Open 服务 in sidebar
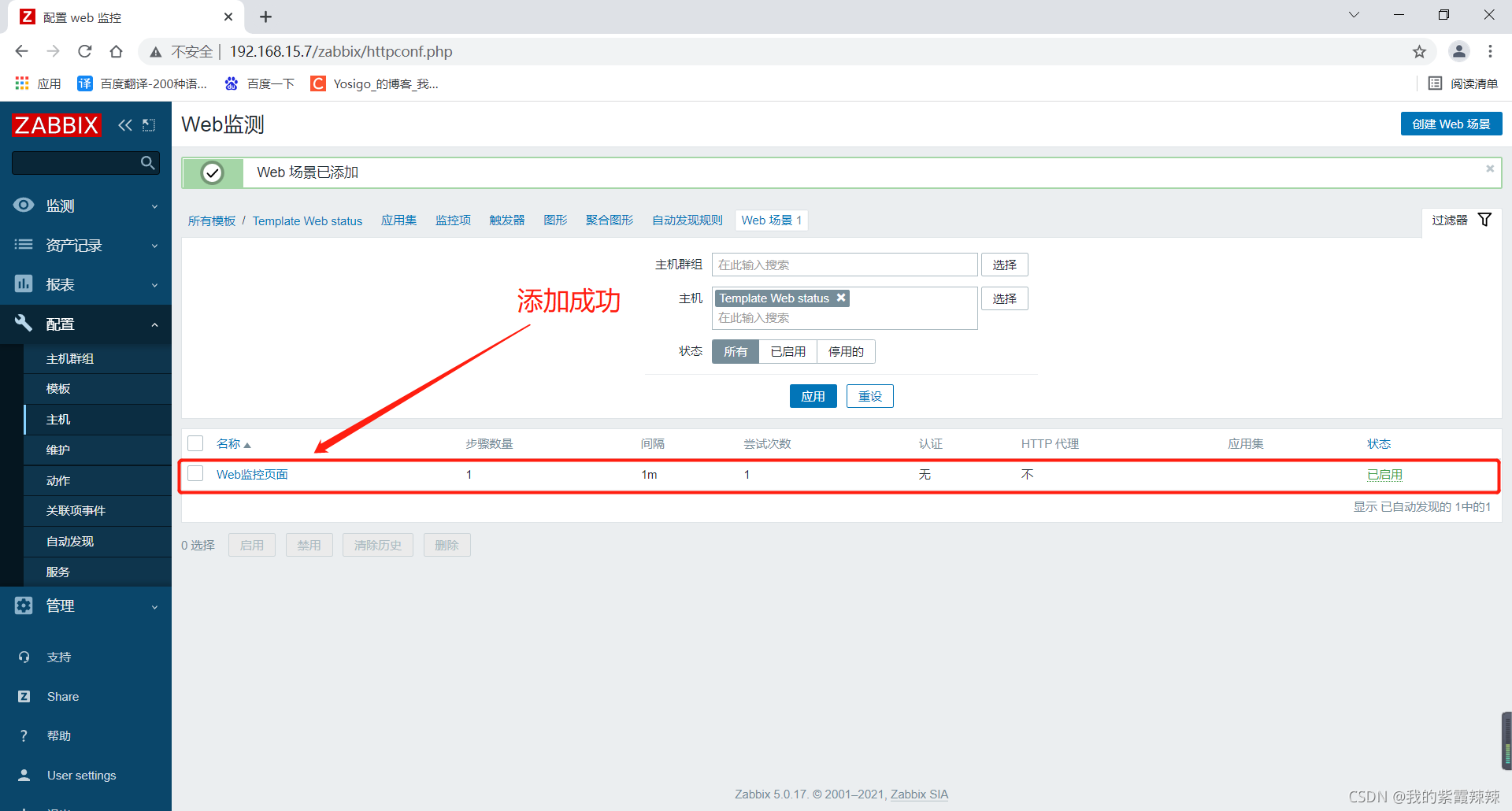The image size is (1512, 811). click(x=98, y=572)
